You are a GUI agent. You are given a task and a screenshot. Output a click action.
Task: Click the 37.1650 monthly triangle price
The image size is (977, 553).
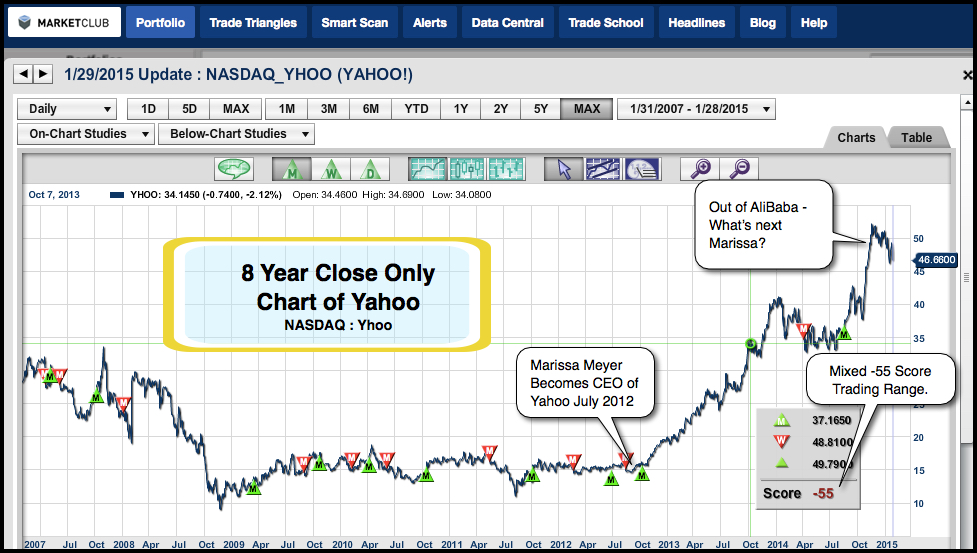(x=831, y=420)
